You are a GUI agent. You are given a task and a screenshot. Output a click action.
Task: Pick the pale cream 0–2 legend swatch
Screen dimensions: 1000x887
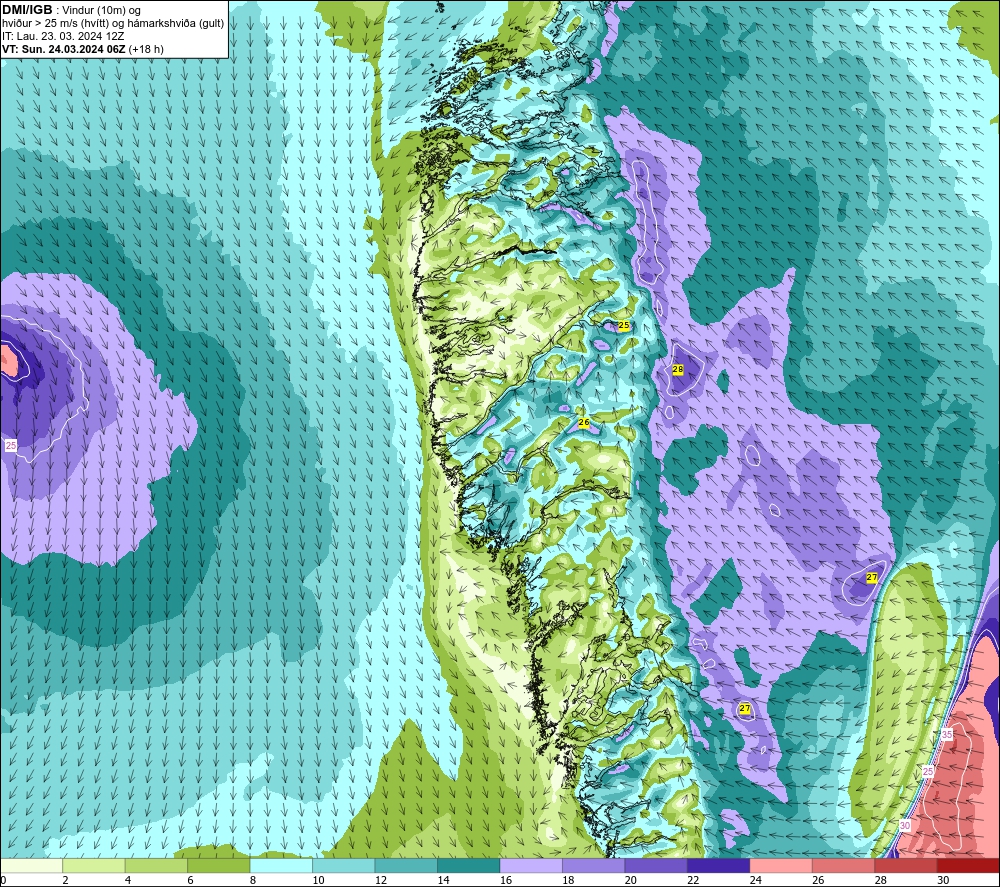31,865
